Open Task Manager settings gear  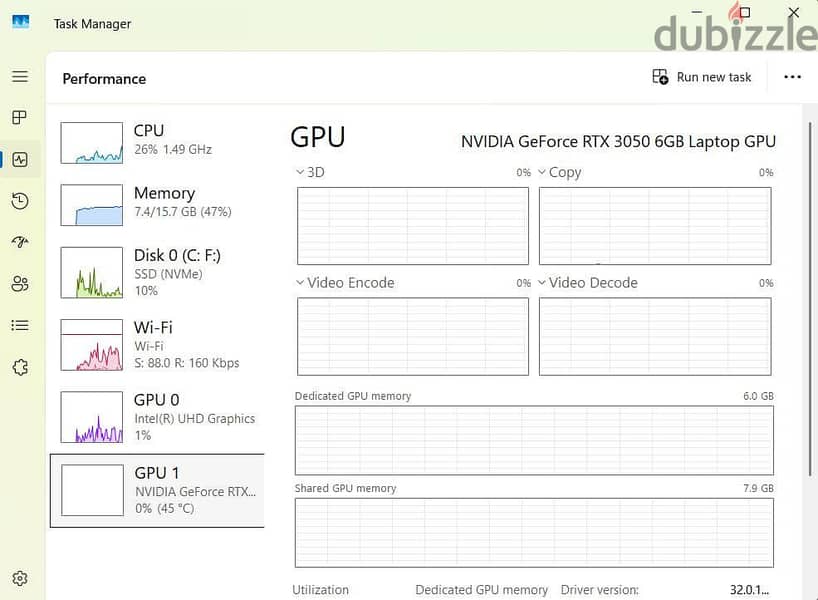pos(20,578)
